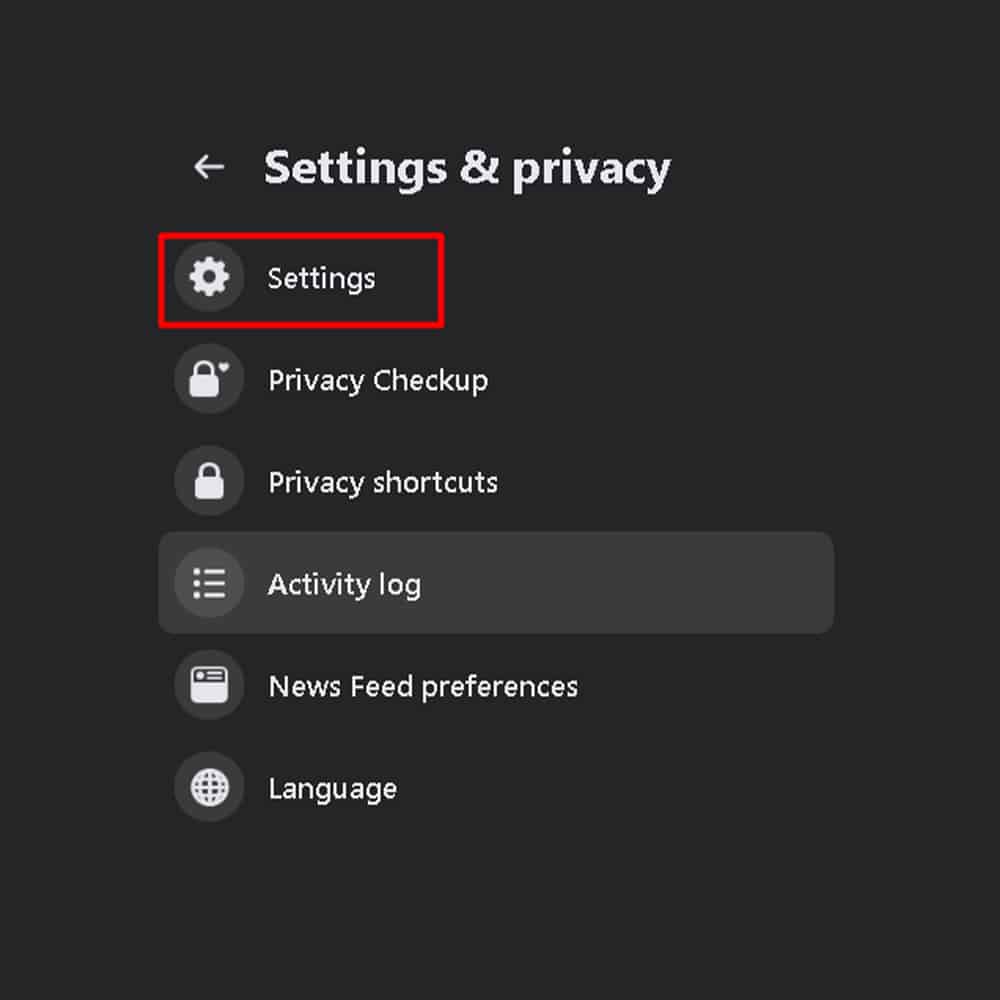Click the Activity log list icon
Viewport: 1000px width, 1000px height.
point(208,584)
